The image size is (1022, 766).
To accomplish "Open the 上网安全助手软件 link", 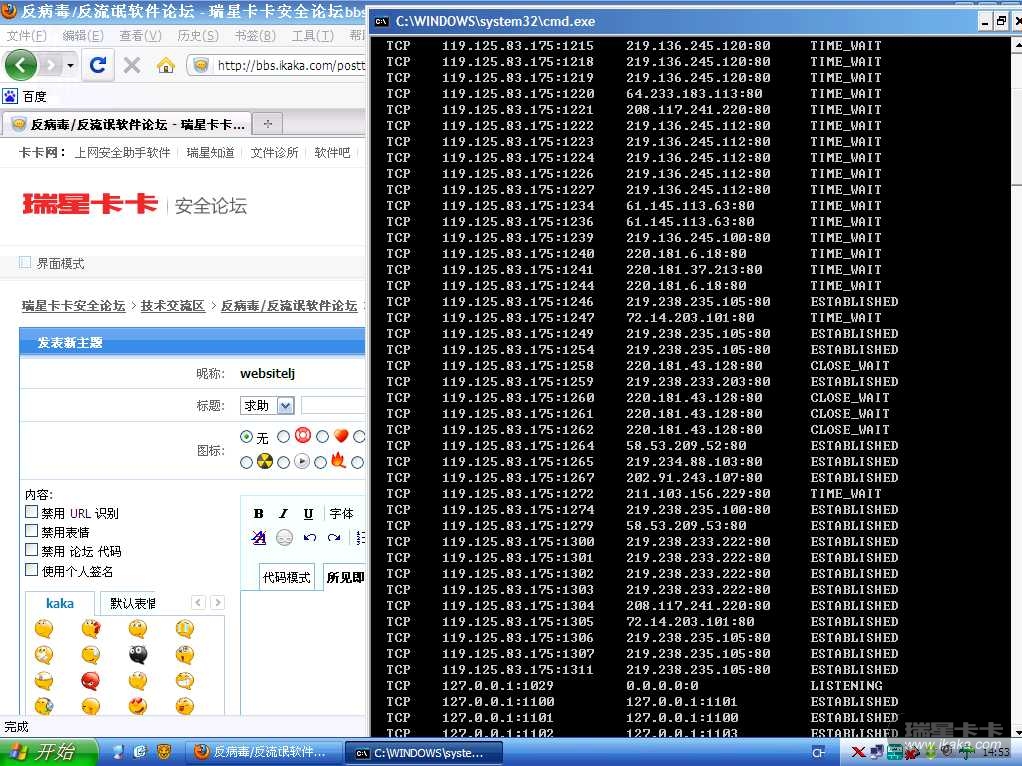I will [122, 153].
